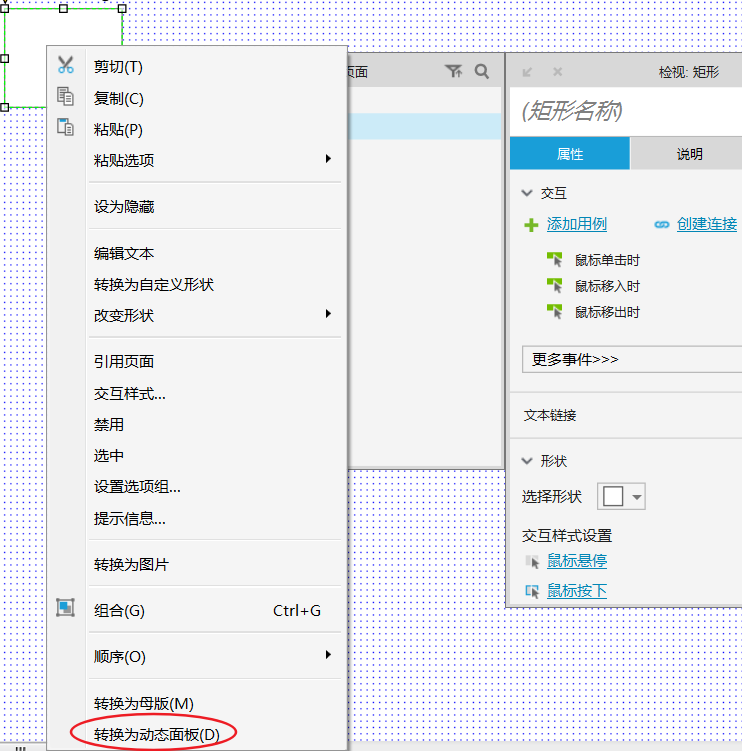This screenshot has width=742, height=751.
Task: Click the event icon next to 鼠标移出时
Action: click(555, 311)
